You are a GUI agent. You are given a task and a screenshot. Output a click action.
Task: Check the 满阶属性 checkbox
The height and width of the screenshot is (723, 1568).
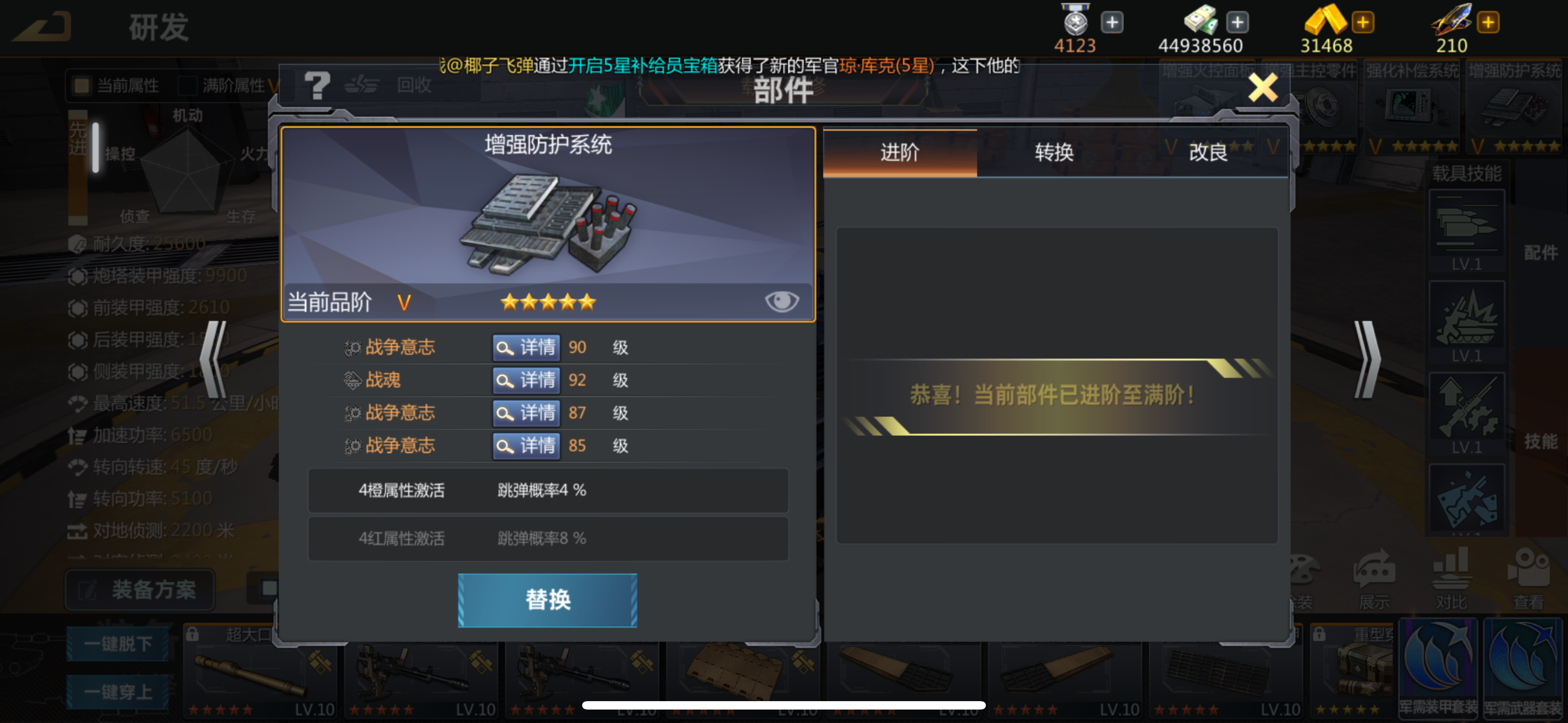click(187, 85)
